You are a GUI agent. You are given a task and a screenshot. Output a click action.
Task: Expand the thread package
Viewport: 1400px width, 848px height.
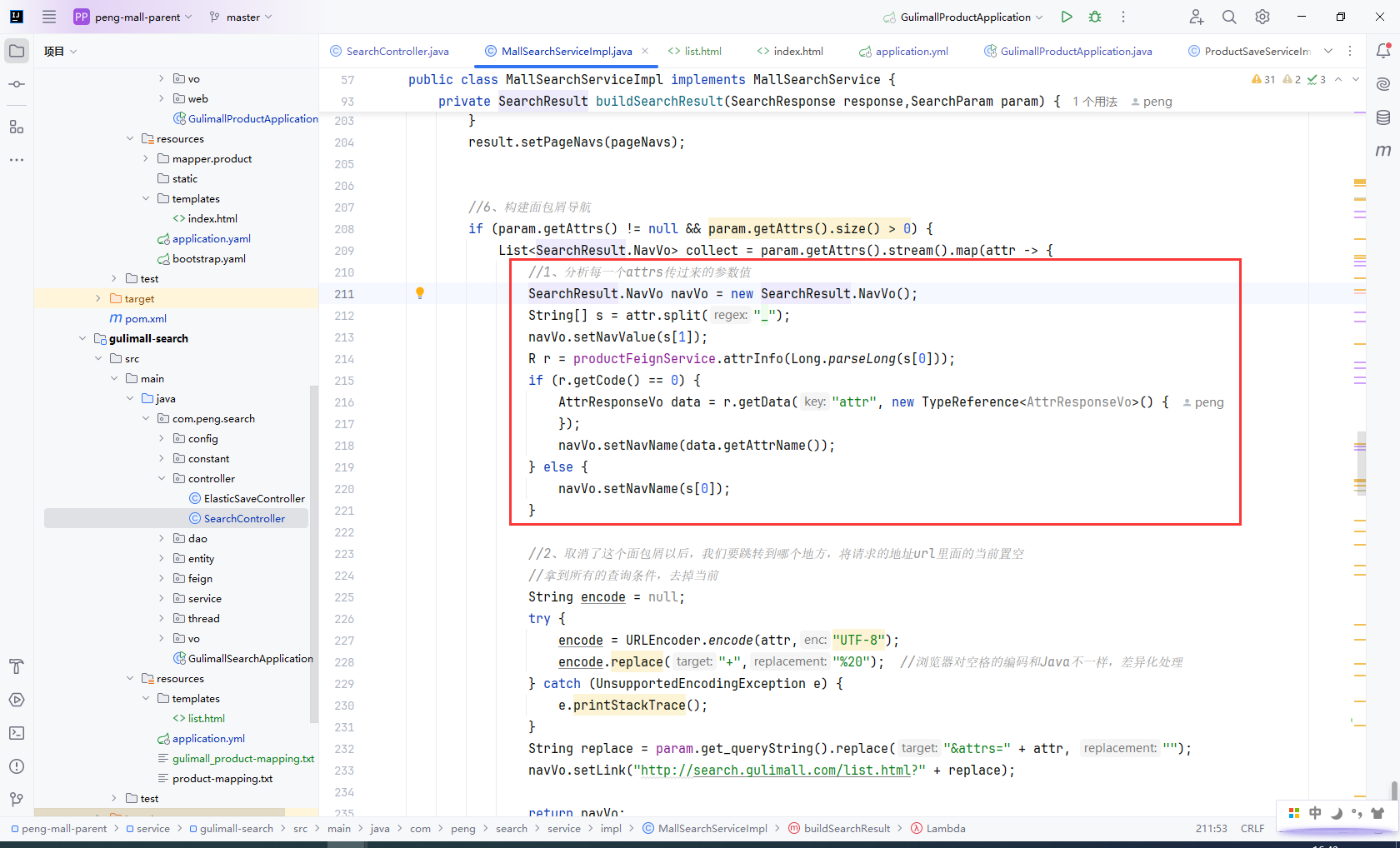[162, 618]
